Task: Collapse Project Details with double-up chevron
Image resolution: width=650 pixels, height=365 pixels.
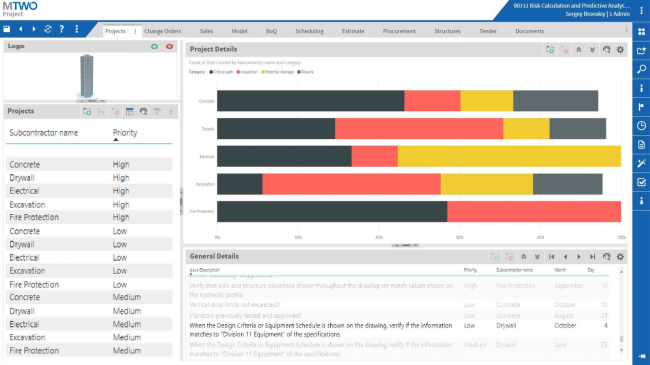Action: 579,49
